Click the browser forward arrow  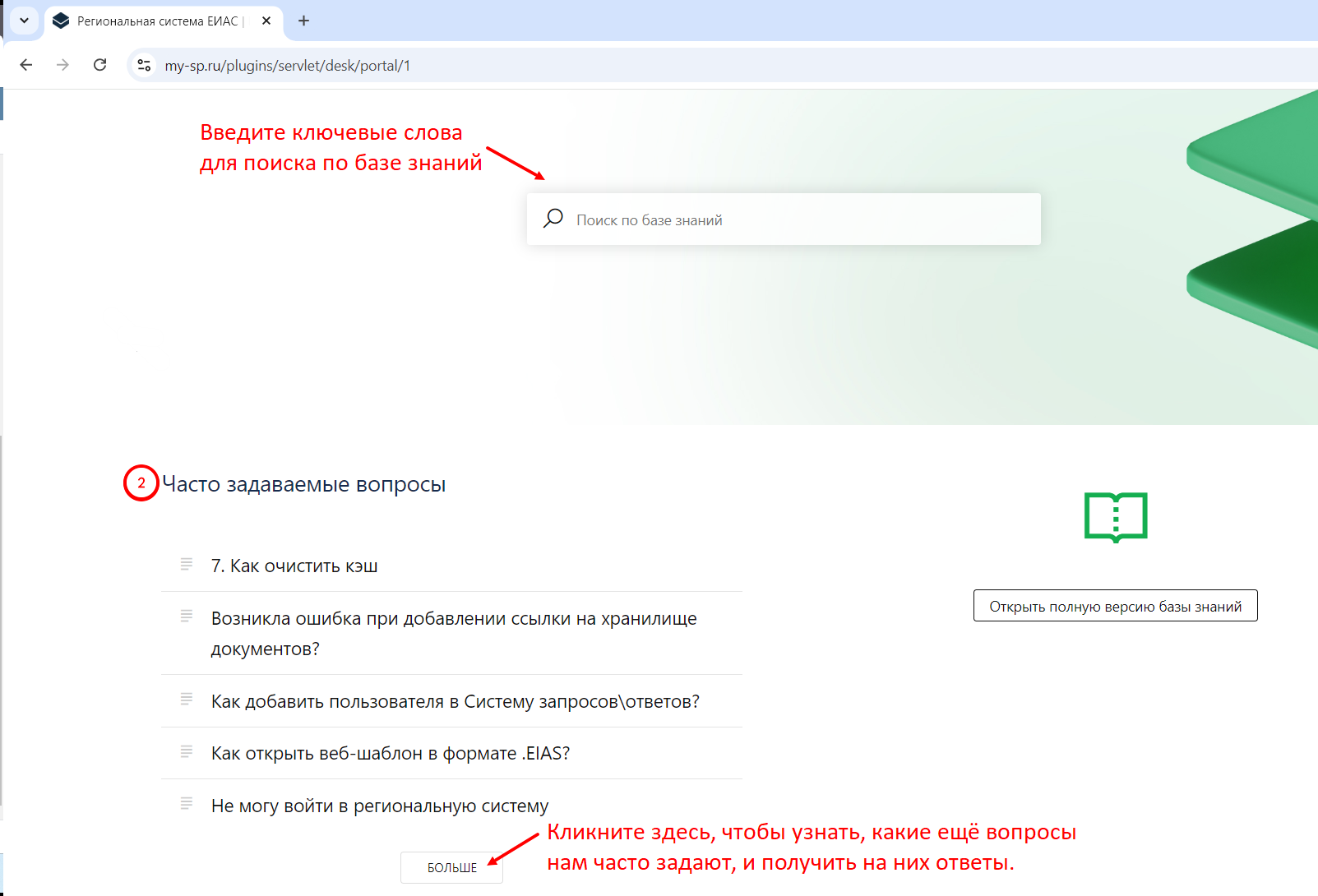click(63, 65)
